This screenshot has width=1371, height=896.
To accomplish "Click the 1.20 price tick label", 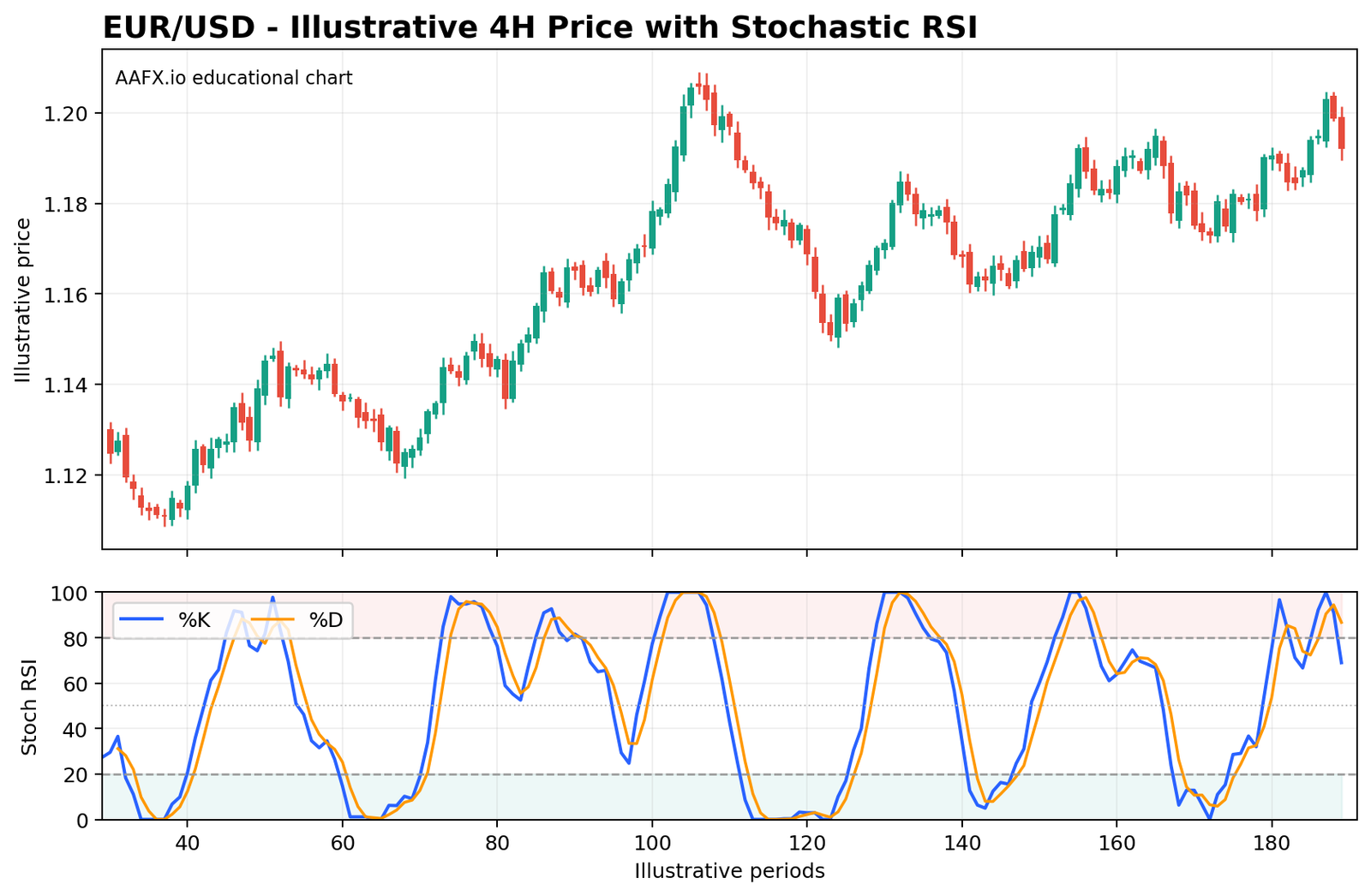I will [x=67, y=114].
